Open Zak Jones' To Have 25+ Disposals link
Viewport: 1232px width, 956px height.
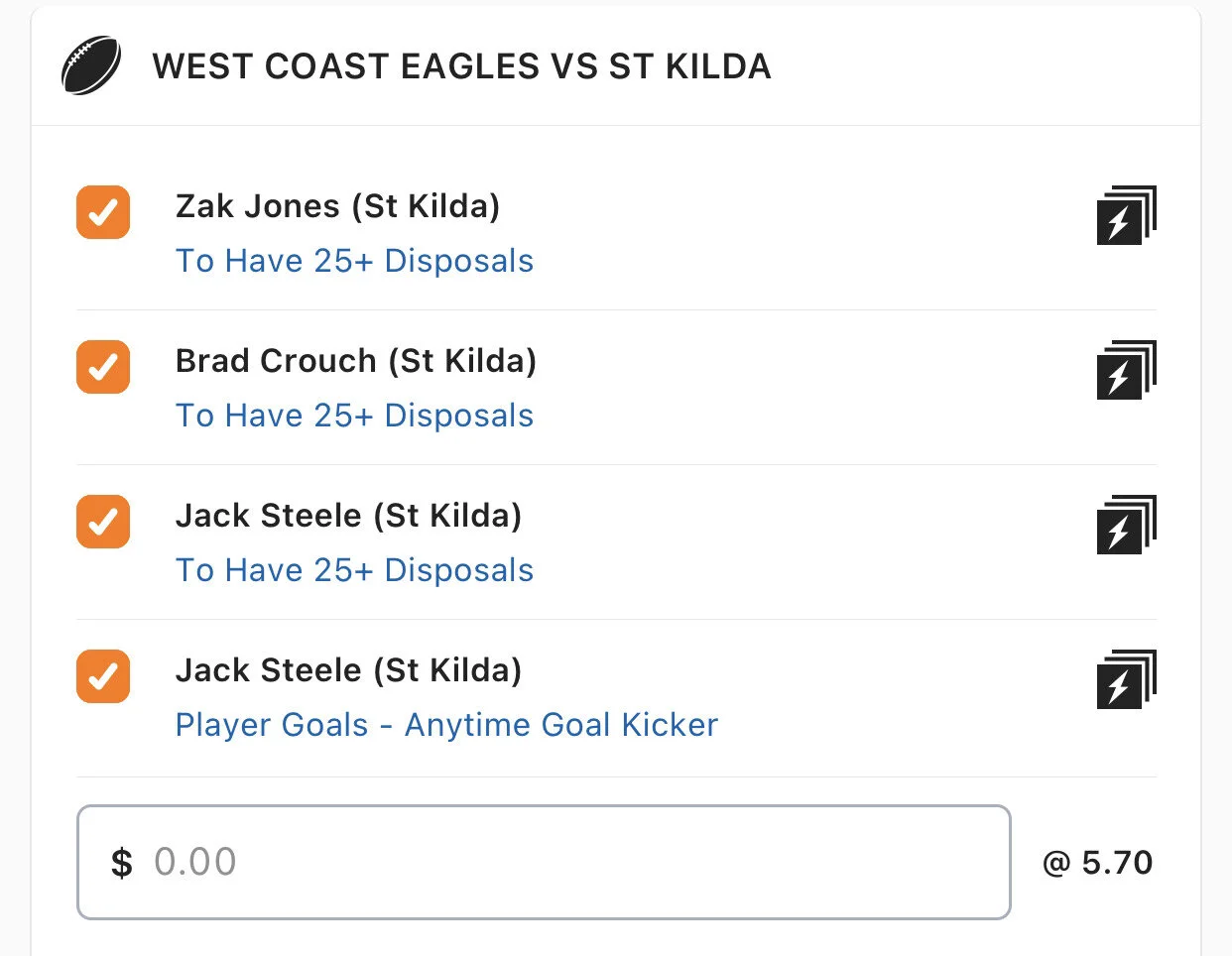(x=354, y=261)
